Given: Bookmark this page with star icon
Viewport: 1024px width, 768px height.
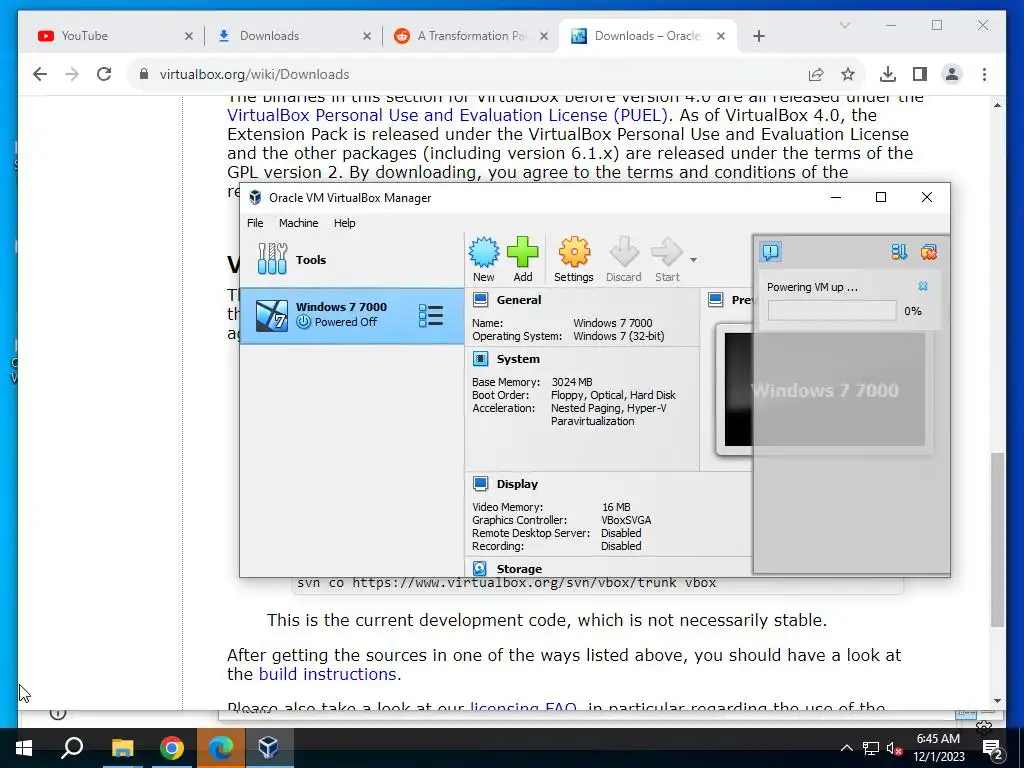Looking at the screenshot, I should coord(848,74).
